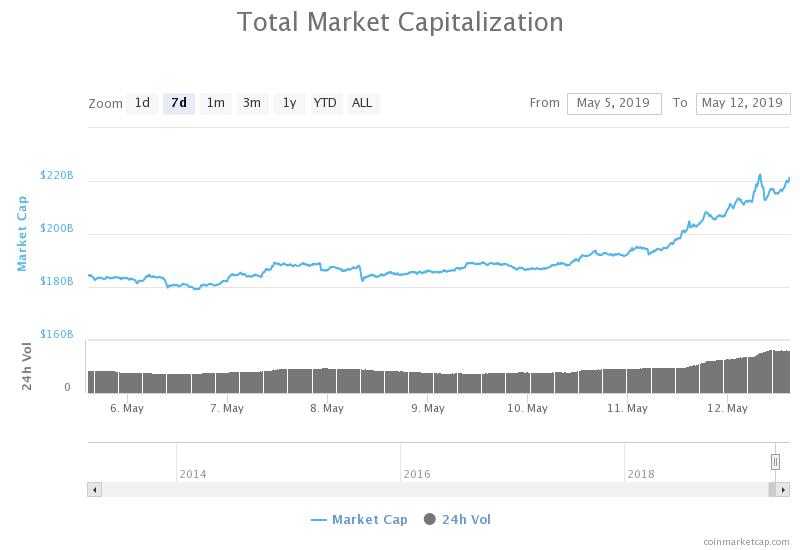Click the navigator scrollbar track

(430, 490)
